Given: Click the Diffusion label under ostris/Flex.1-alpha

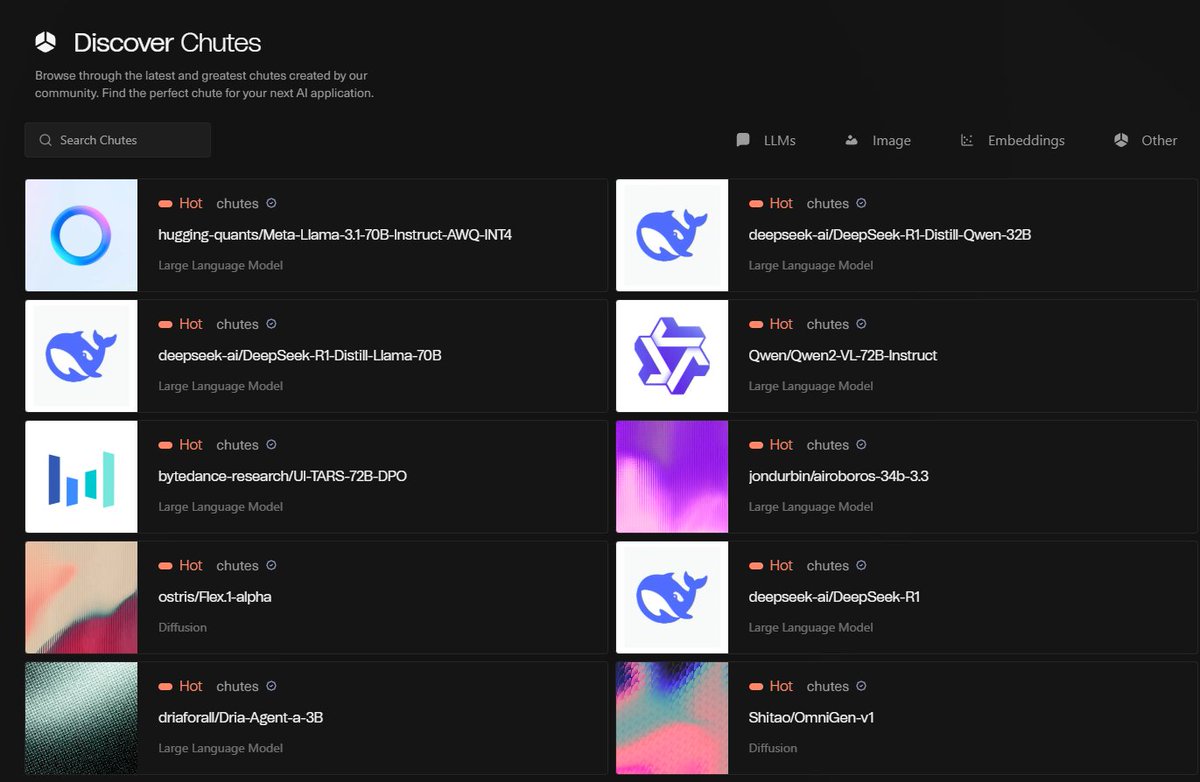Looking at the screenshot, I should (x=182, y=628).
